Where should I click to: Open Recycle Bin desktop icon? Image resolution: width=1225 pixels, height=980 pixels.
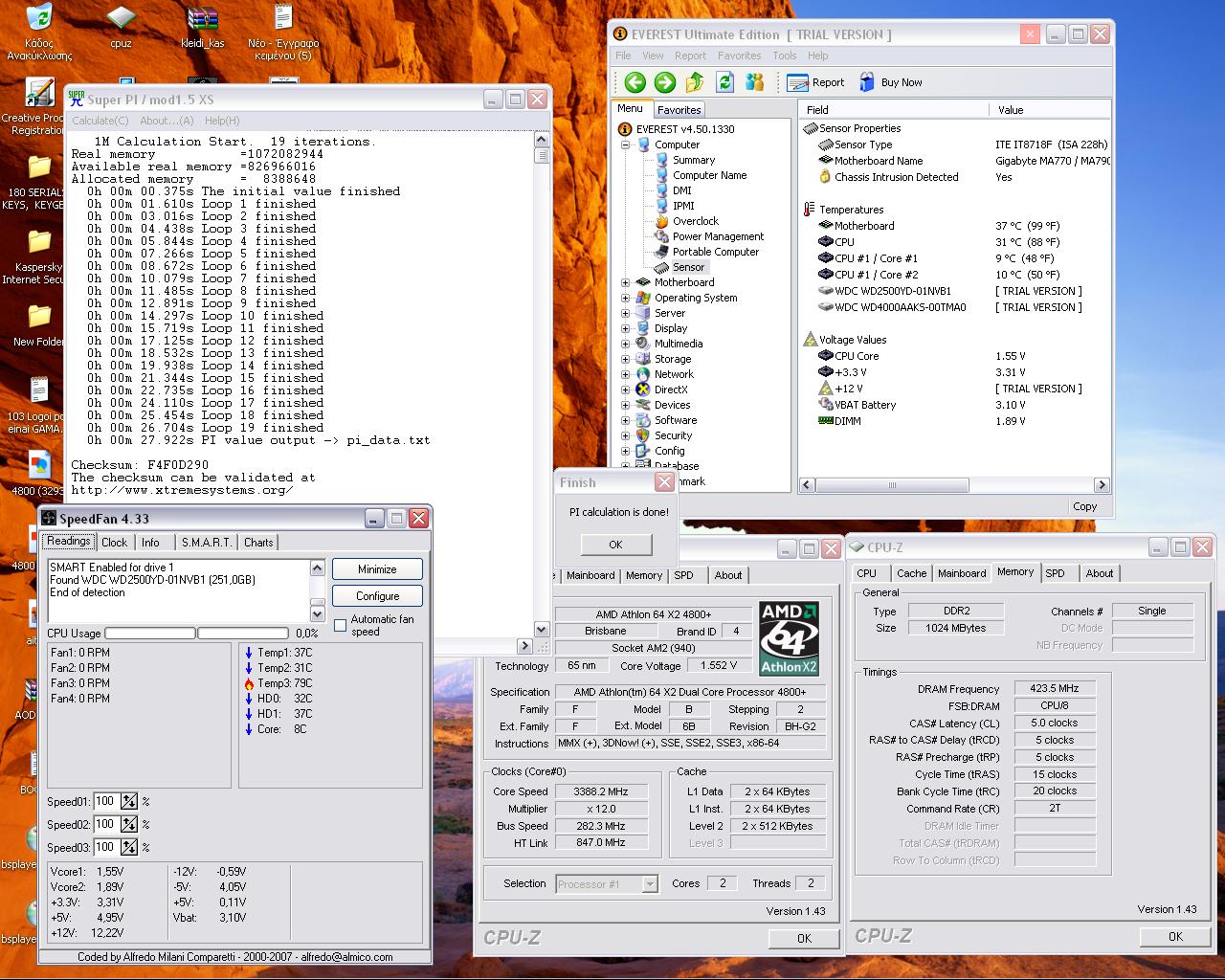click(x=39, y=18)
